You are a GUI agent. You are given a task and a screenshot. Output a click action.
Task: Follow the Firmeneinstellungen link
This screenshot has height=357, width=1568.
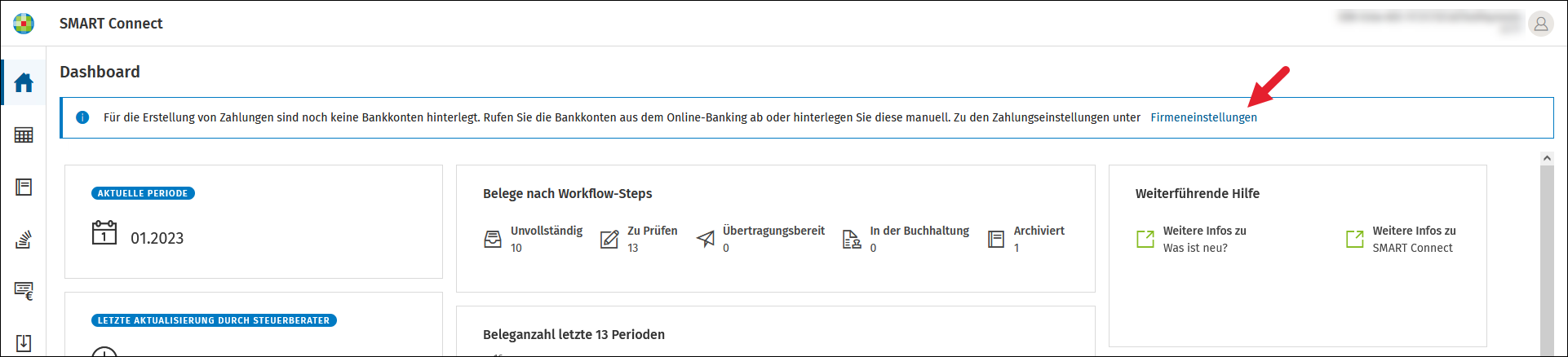click(1203, 117)
